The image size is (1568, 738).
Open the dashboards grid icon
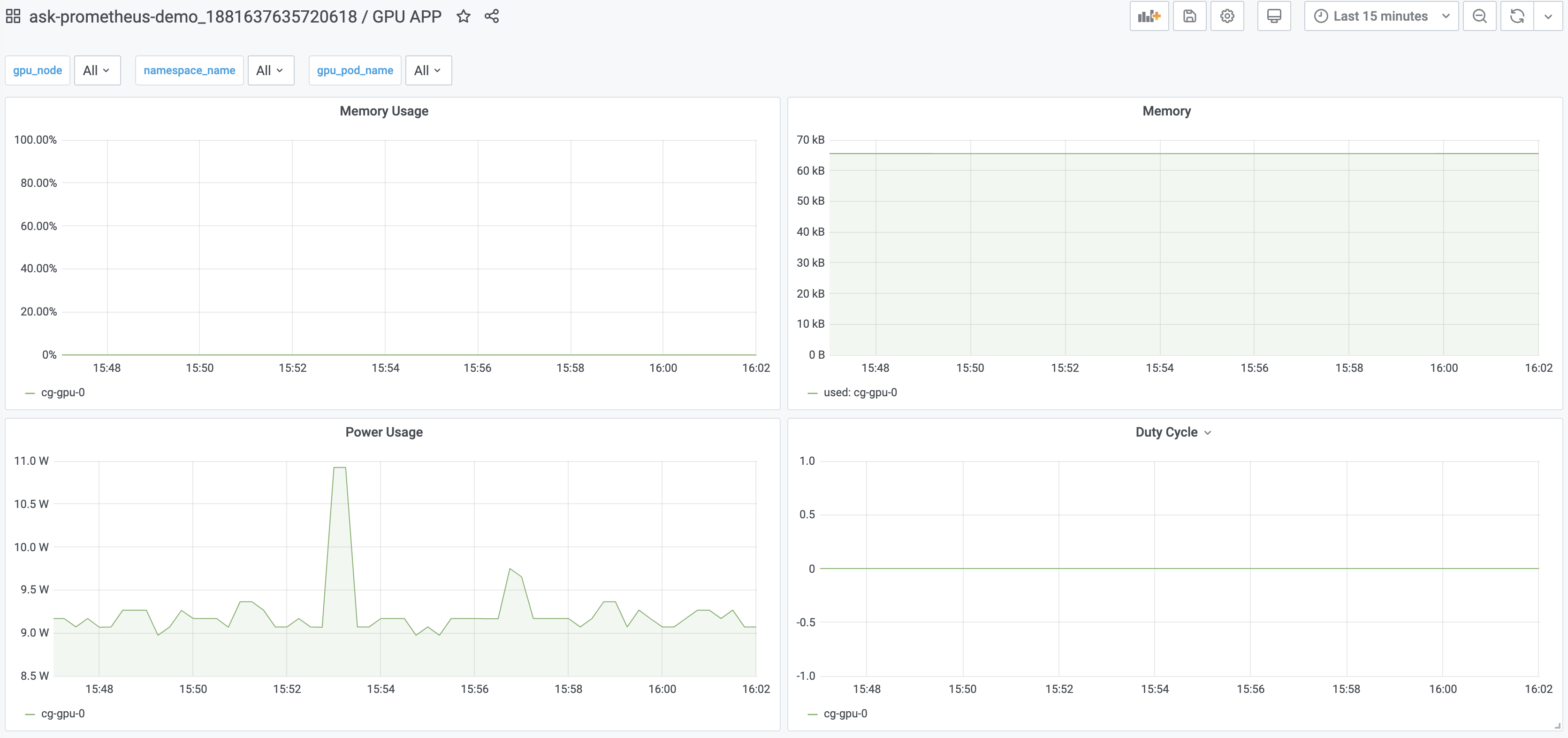13,16
